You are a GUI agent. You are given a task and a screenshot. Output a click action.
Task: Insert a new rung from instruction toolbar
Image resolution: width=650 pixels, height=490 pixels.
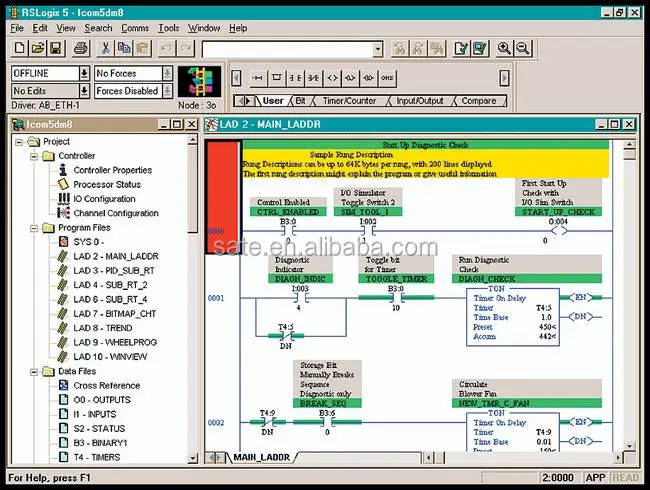(x=256, y=78)
